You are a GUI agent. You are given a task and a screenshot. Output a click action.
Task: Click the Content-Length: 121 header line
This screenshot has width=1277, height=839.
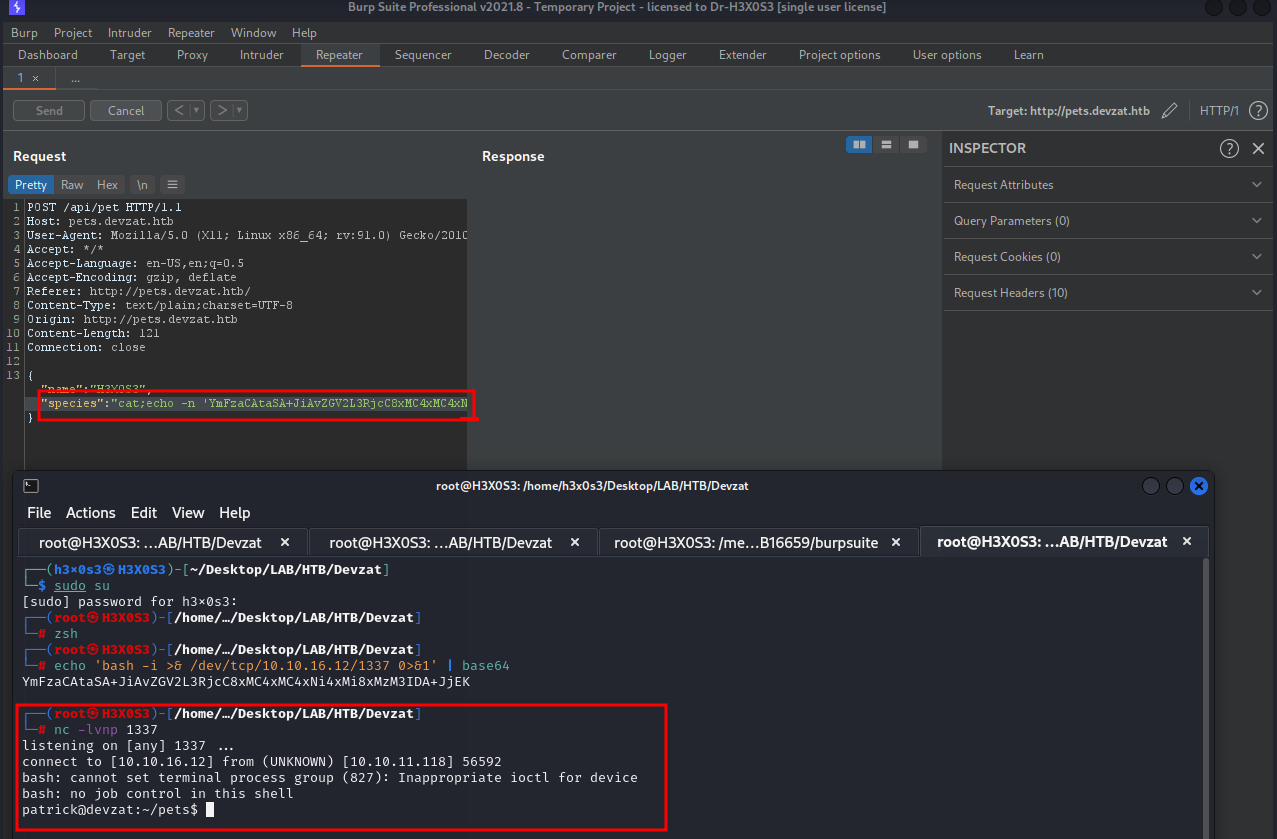93,333
